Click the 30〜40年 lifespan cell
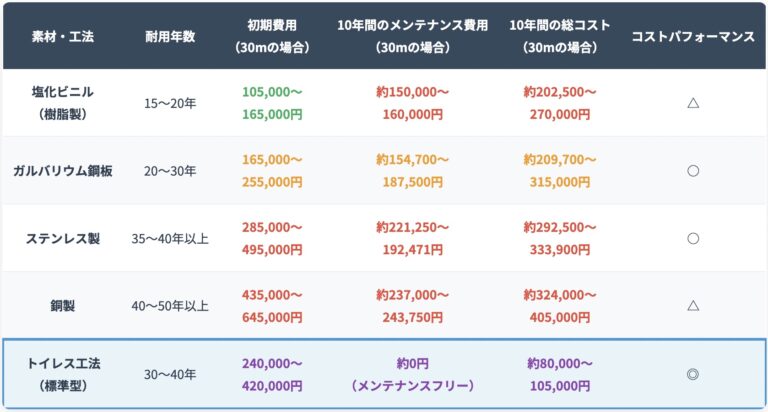Image resolution: width=768 pixels, height=412 pixels. [x=170, y=375]
